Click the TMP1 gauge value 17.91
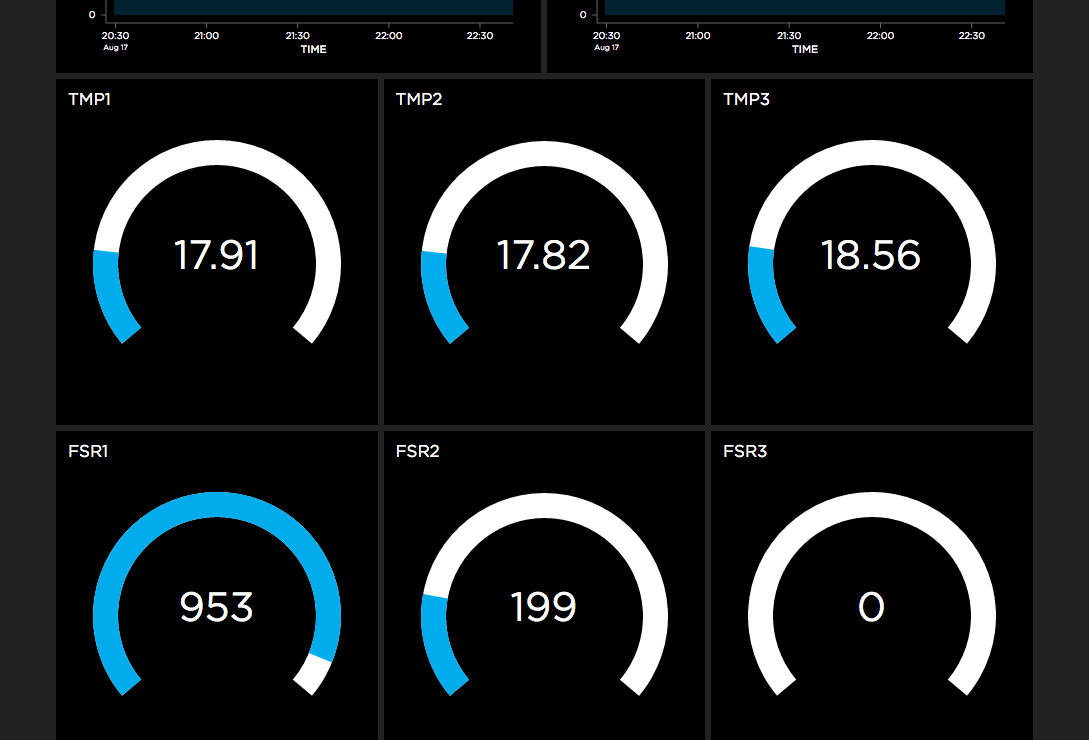 tap(216, 255)
